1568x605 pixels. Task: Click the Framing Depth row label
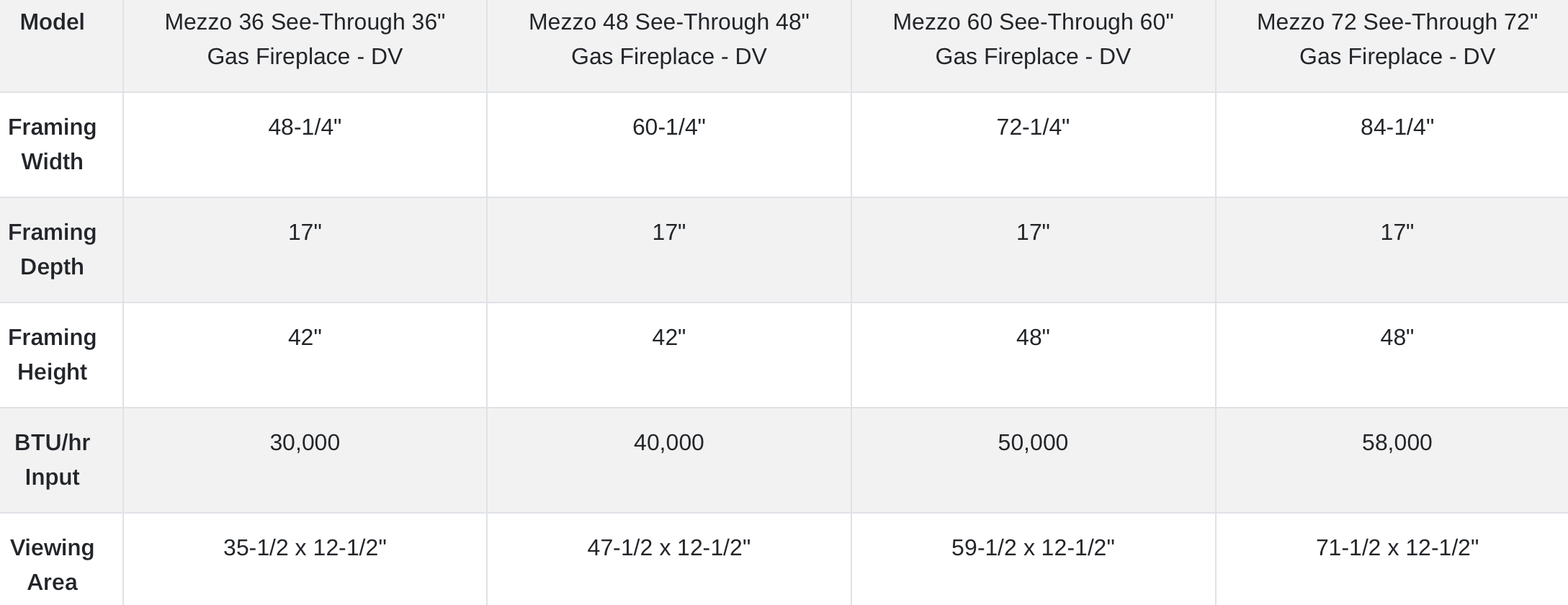point(52,249)
